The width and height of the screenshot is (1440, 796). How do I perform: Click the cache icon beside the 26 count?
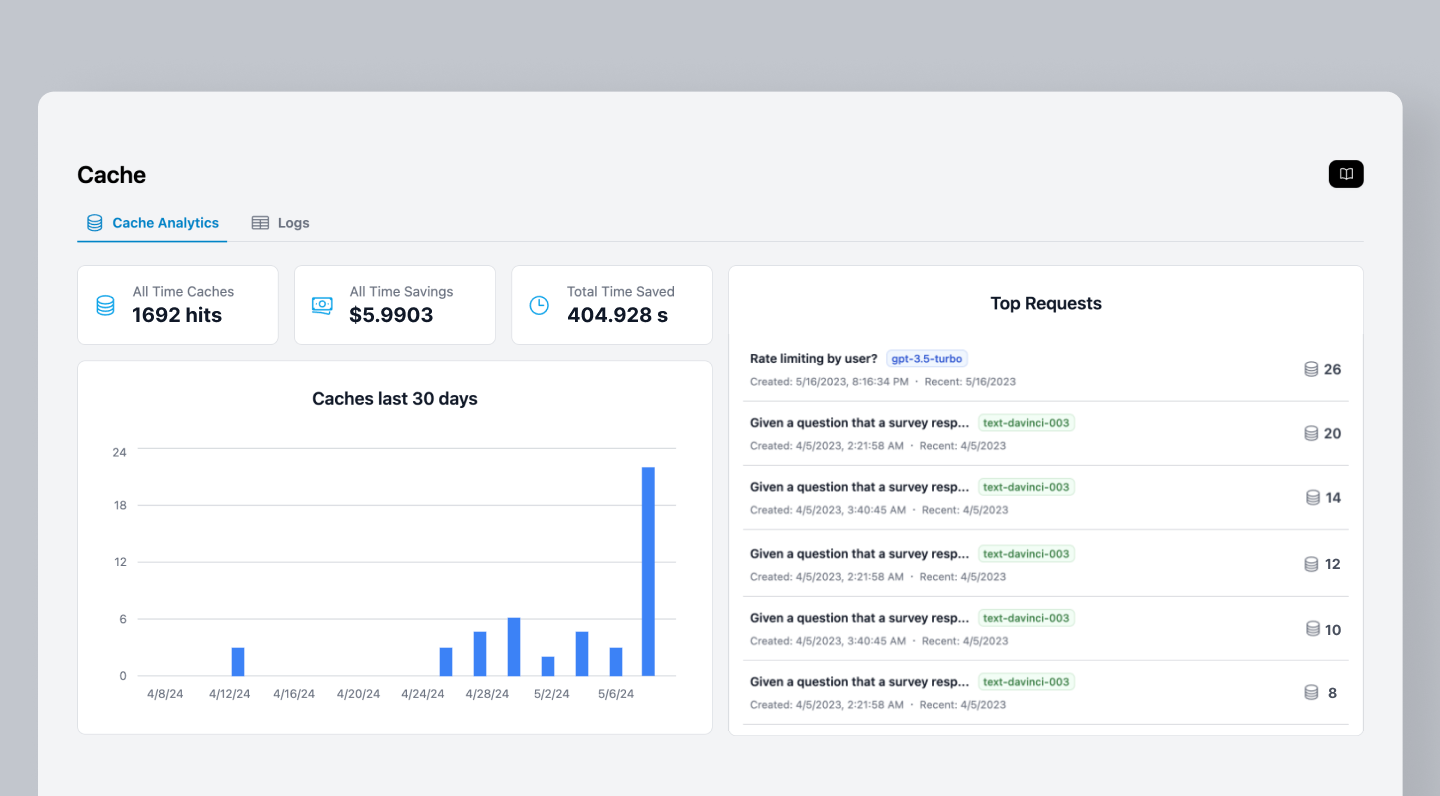(1311, 369)
